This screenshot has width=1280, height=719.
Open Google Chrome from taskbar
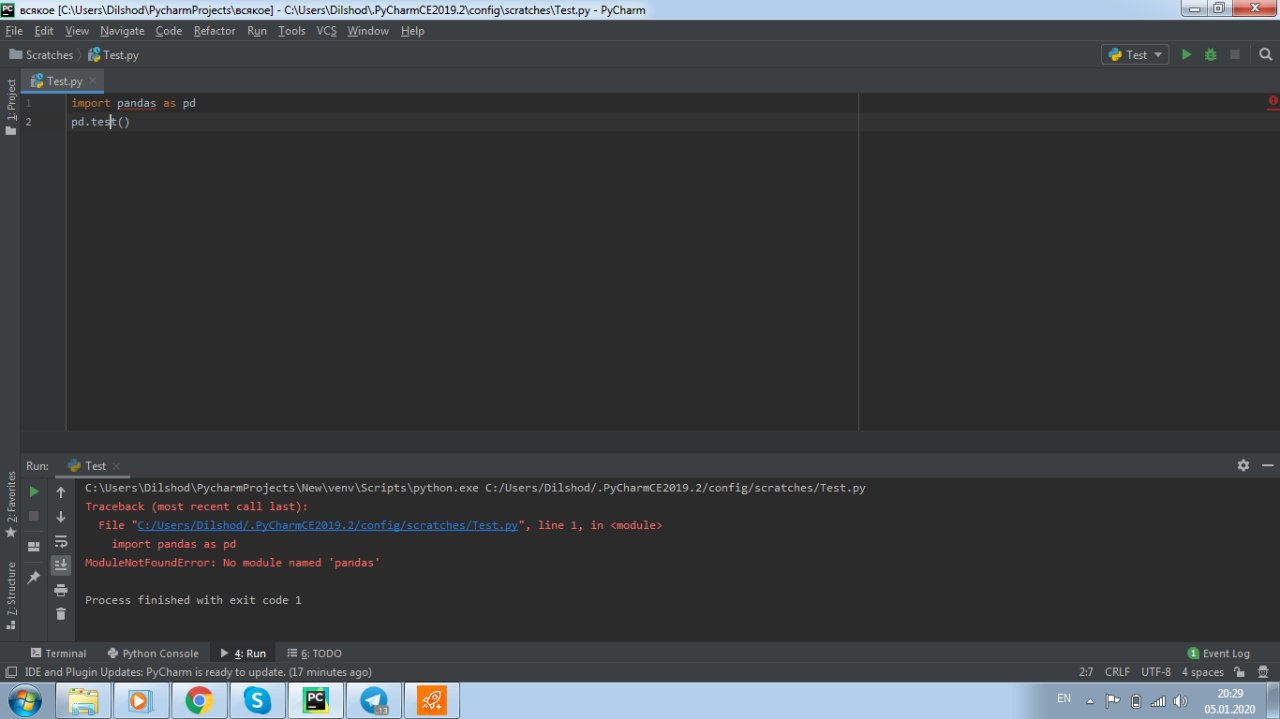199,701
